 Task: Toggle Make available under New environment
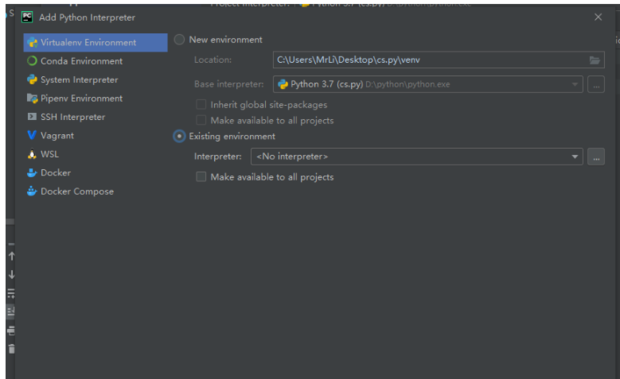[201, 120]
